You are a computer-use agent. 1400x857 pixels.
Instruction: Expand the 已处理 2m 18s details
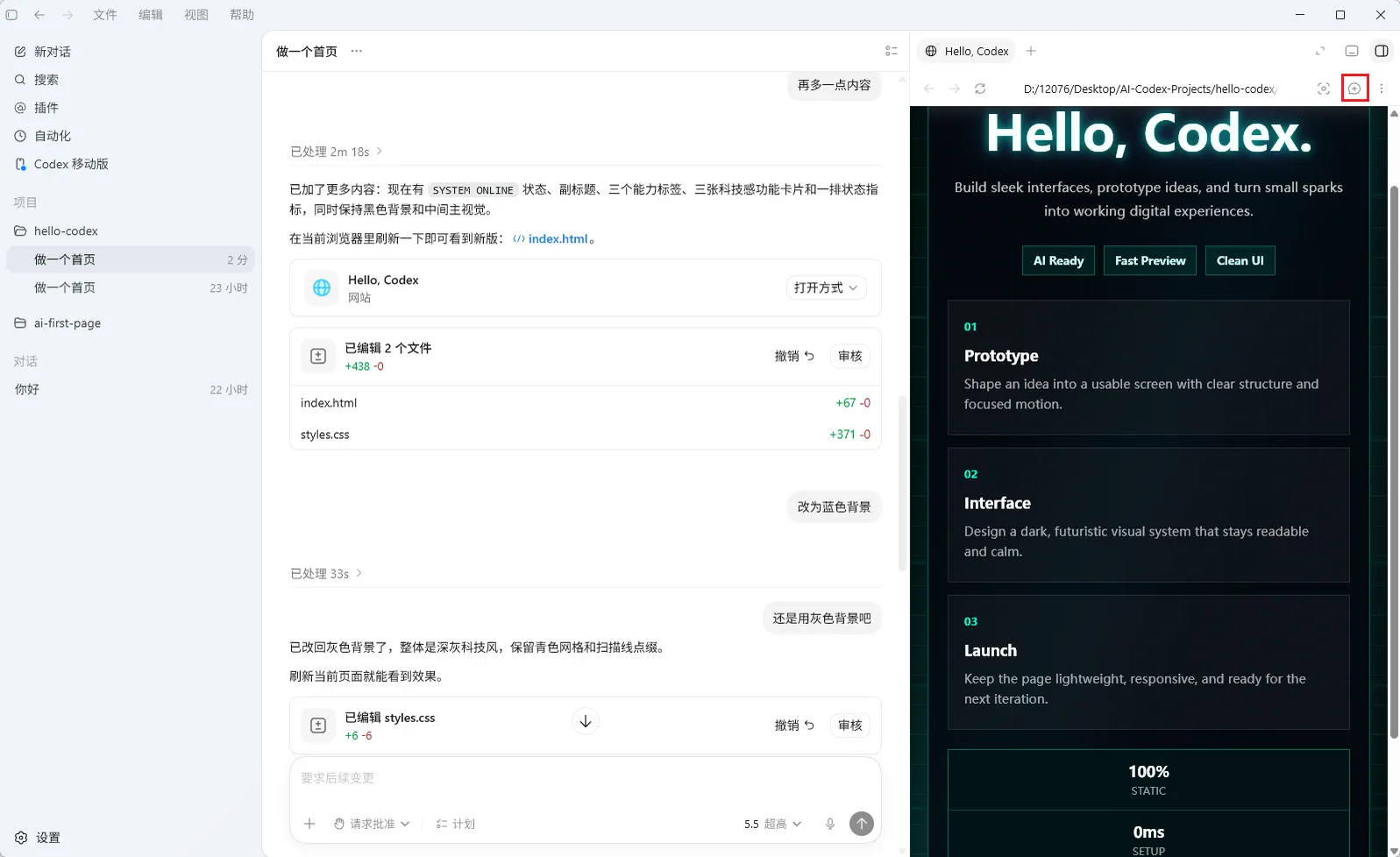pos(337,152)
